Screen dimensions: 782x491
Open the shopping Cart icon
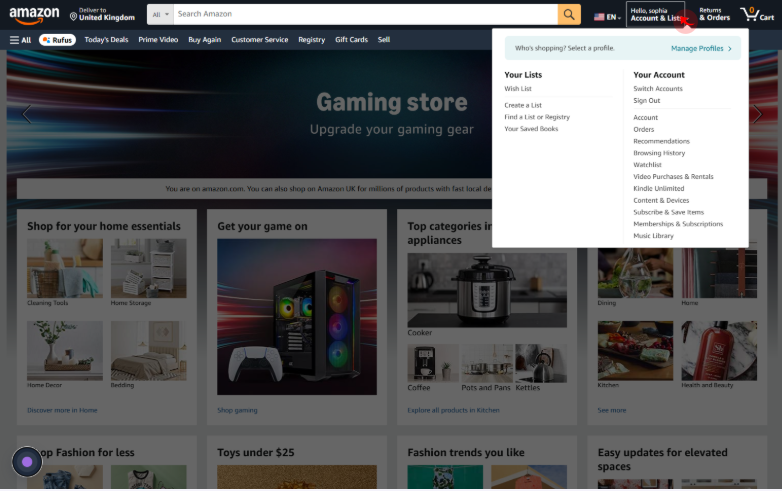(757, 14)
